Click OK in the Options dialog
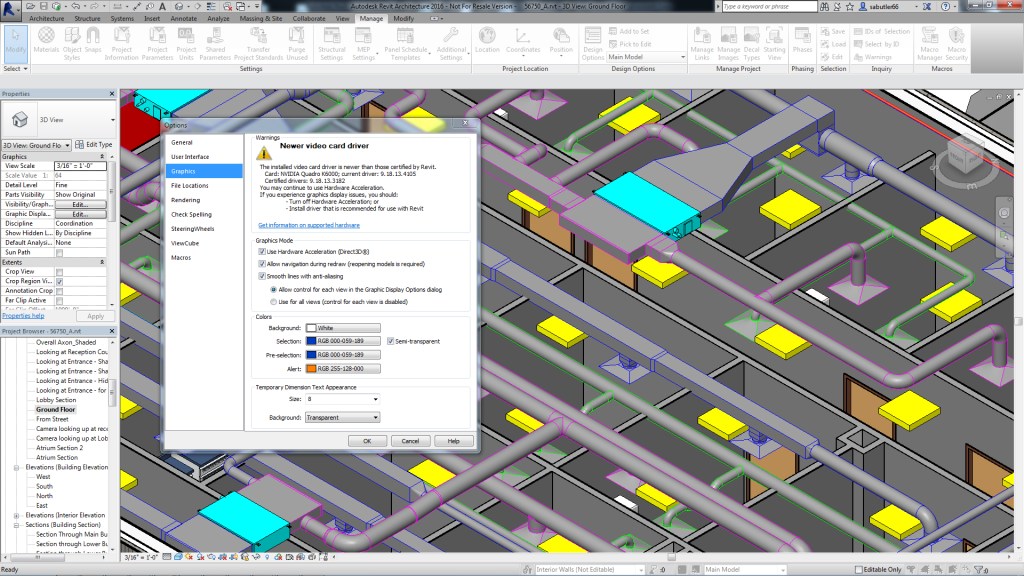Viewport: 1024px width, 576px height. 367,440
